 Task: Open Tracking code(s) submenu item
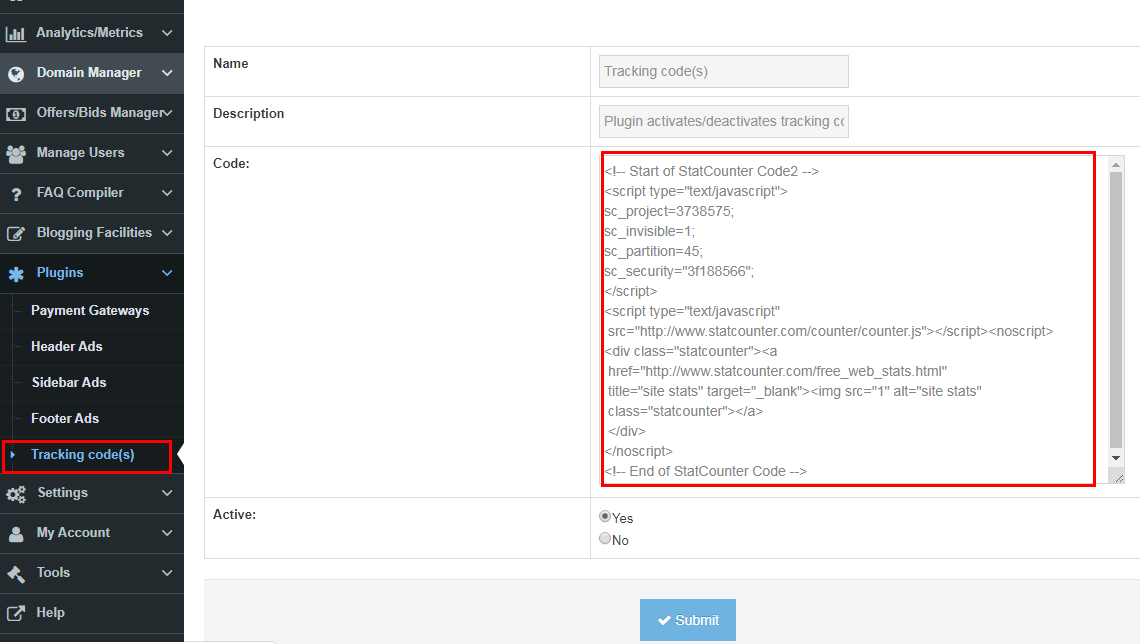pyautogui.click(x=83, y=454)
